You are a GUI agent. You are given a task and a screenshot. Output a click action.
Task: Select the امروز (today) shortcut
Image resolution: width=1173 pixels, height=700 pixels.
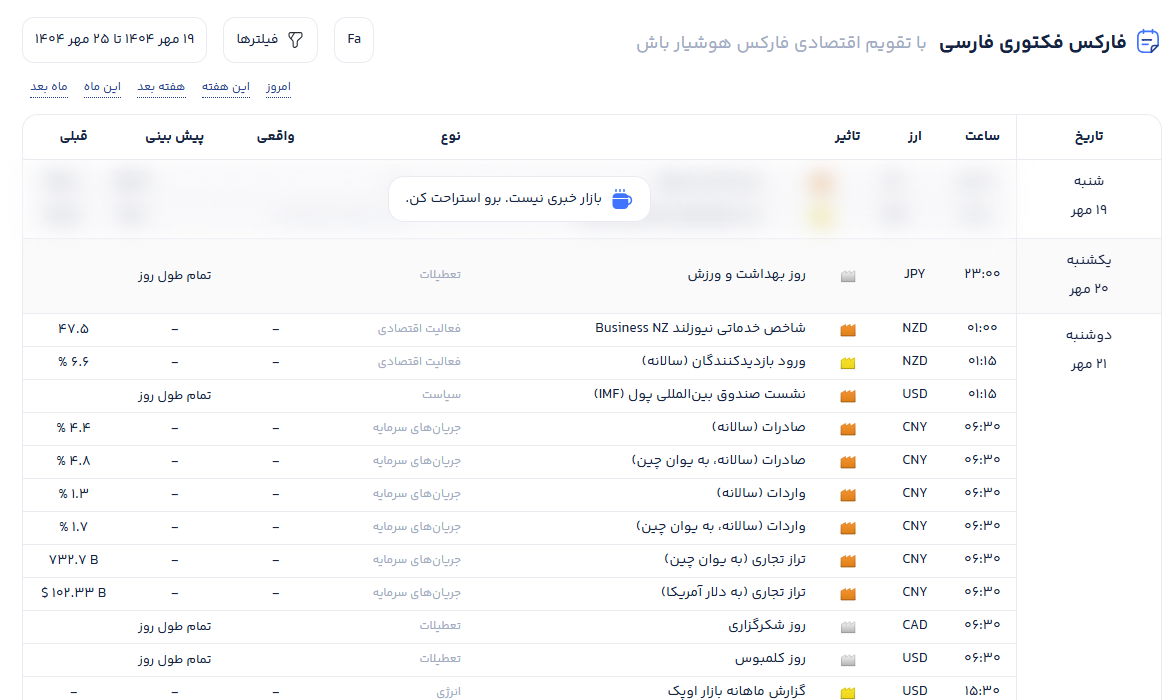(278, 87)
